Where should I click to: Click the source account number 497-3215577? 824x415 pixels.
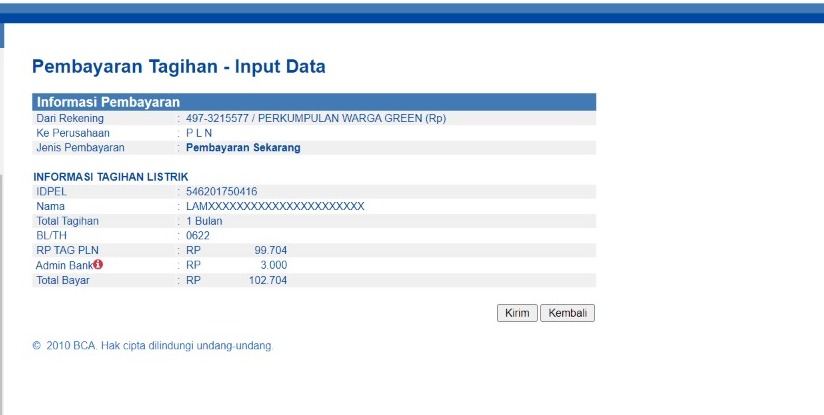click(x=215, y=118)
